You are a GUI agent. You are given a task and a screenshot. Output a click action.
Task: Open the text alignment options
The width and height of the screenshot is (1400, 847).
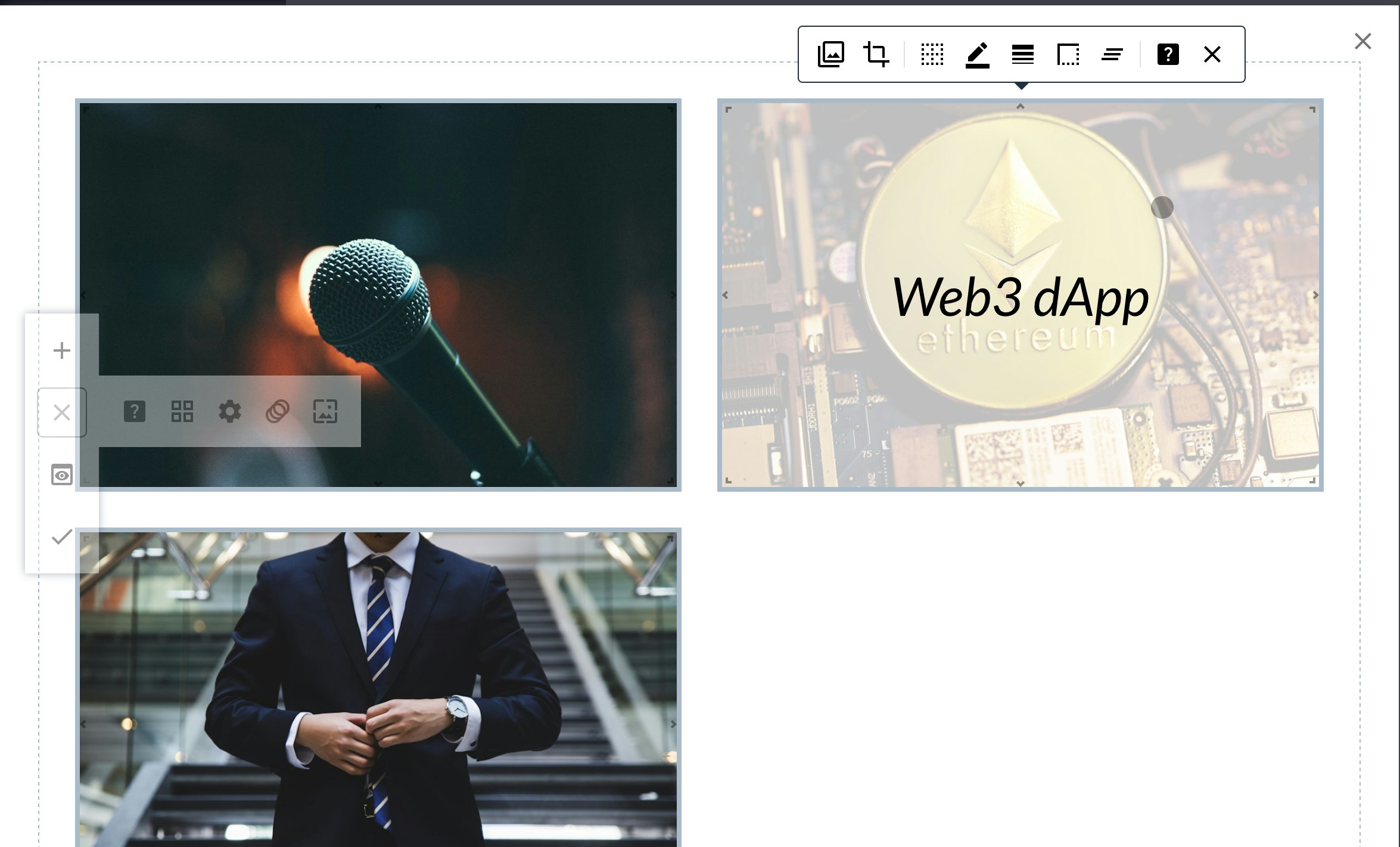point(1112,54)
